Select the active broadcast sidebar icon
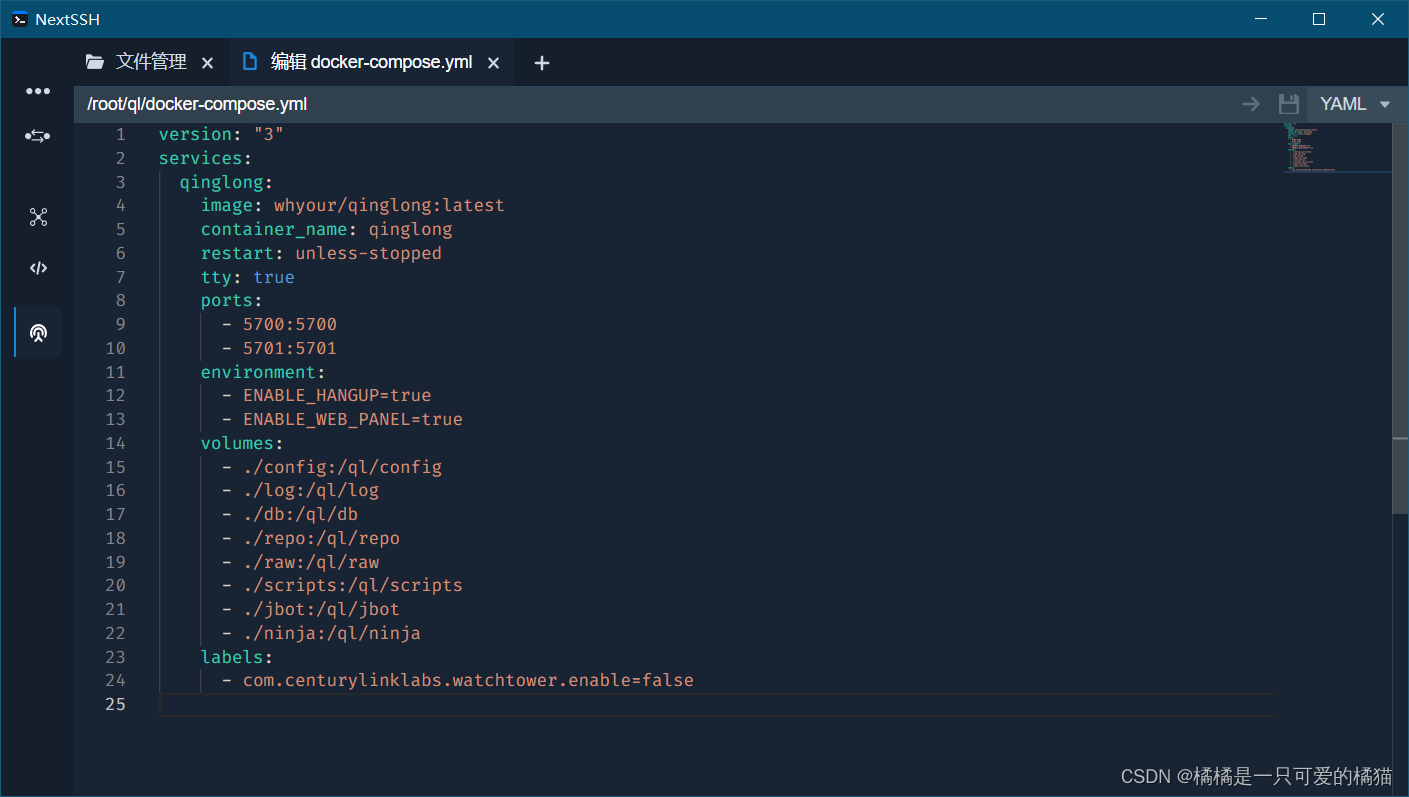The image size is (1409, 797). pyautogui.click(x=38, y=332)
